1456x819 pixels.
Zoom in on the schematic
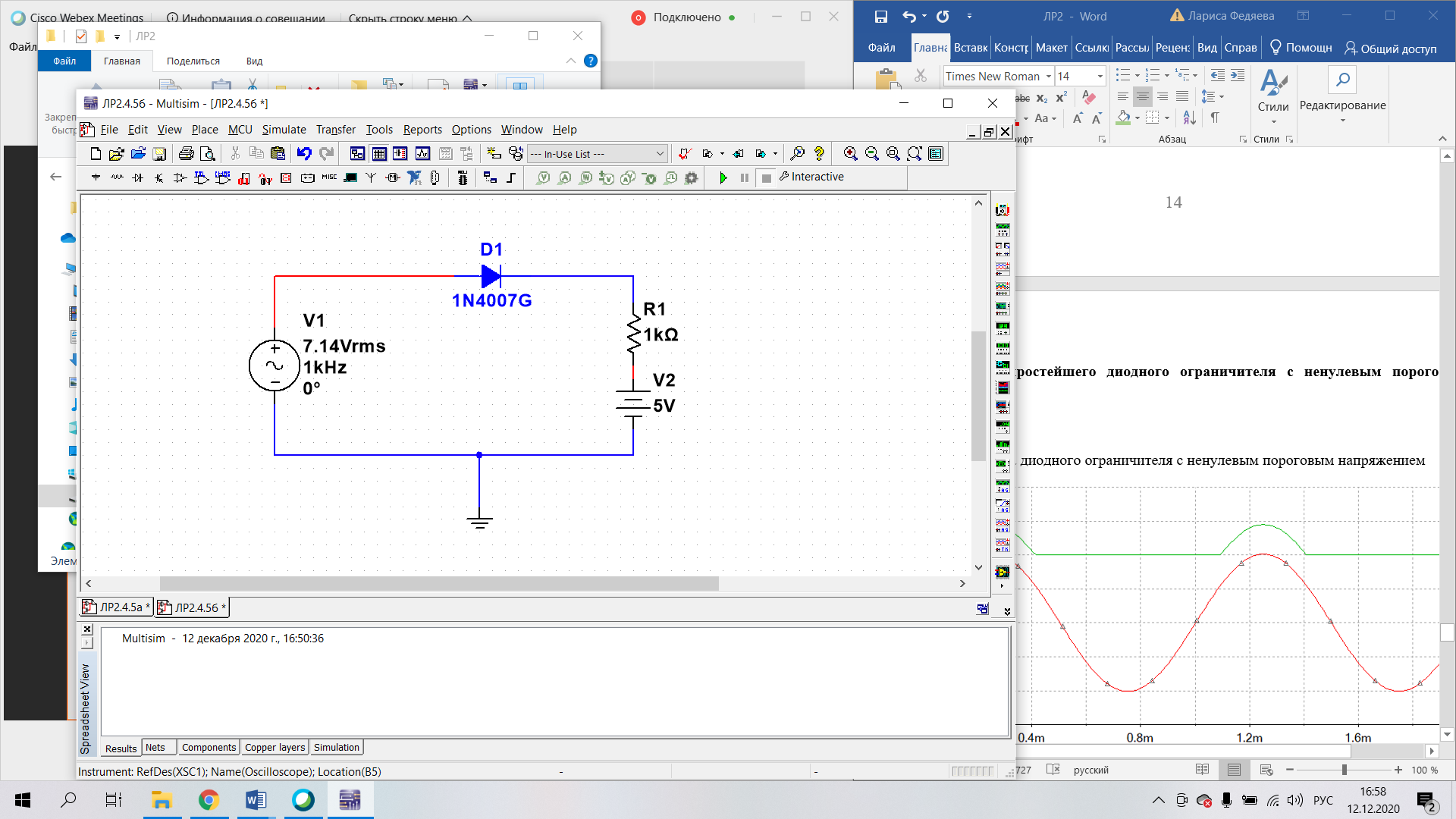pyautogui.click(x=851, y=154)
